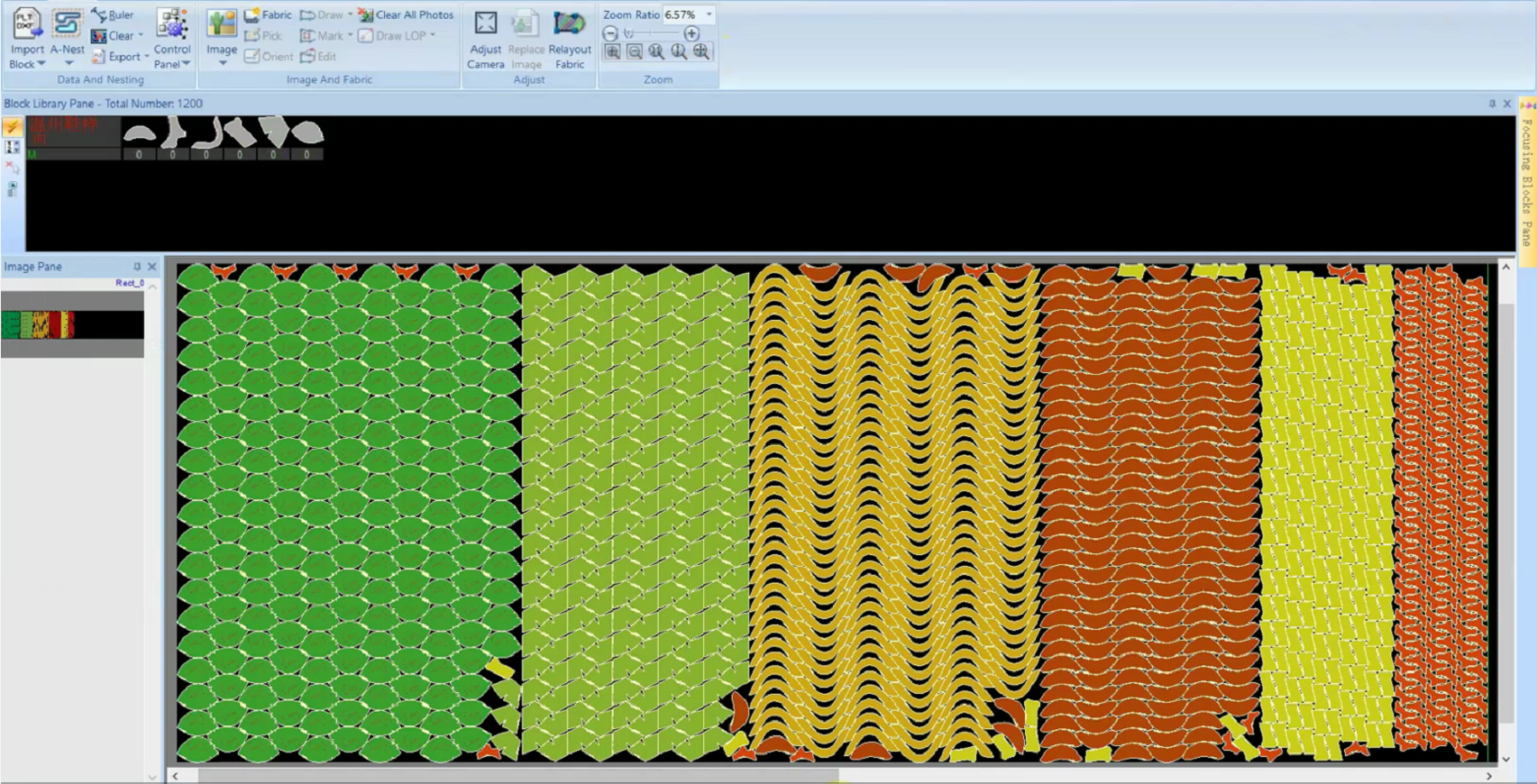Click the horizontal scrollbar thumb of the layout

coord(517,775)
